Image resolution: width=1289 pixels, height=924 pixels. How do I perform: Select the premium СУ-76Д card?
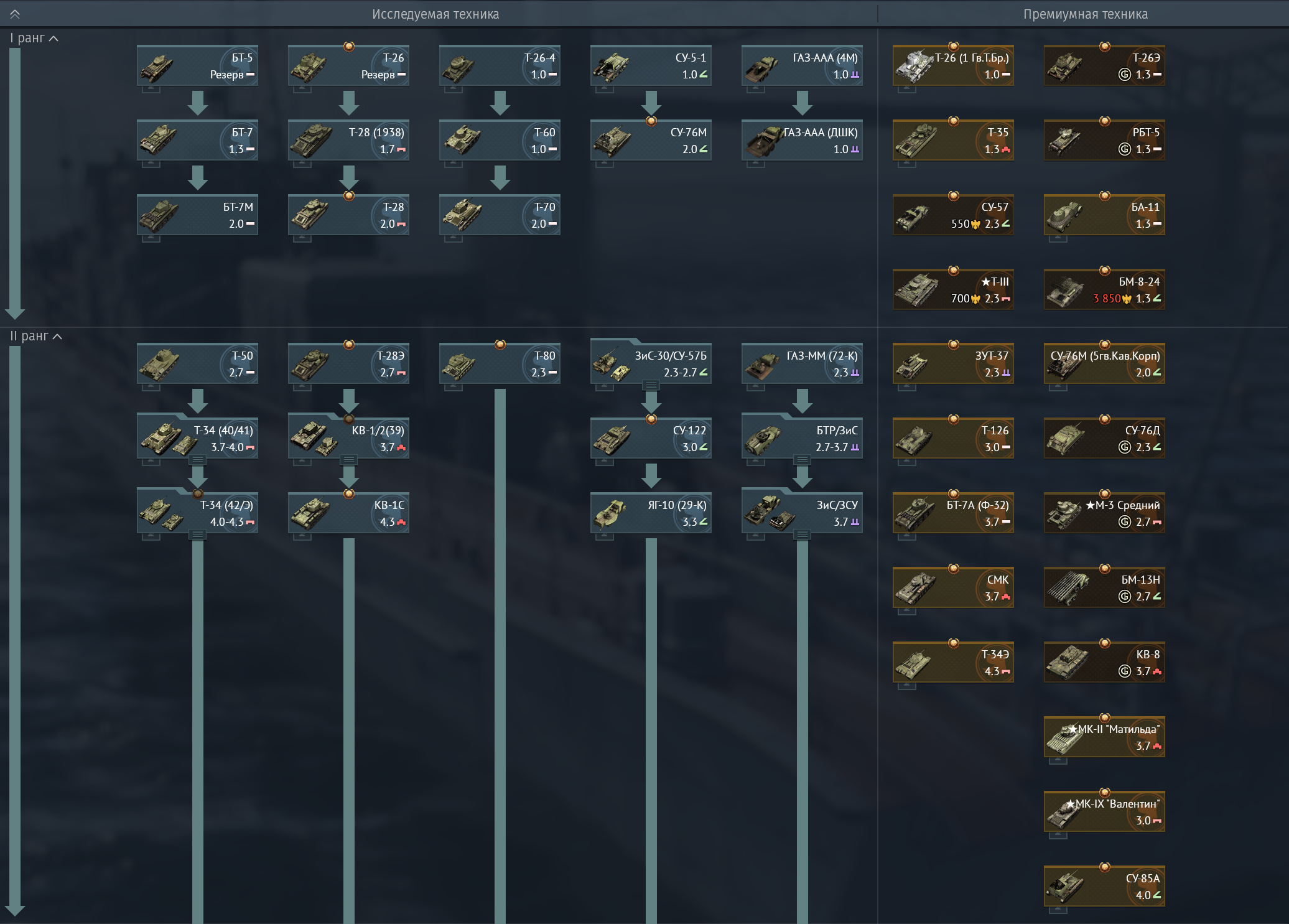[x=1105, y=439]
